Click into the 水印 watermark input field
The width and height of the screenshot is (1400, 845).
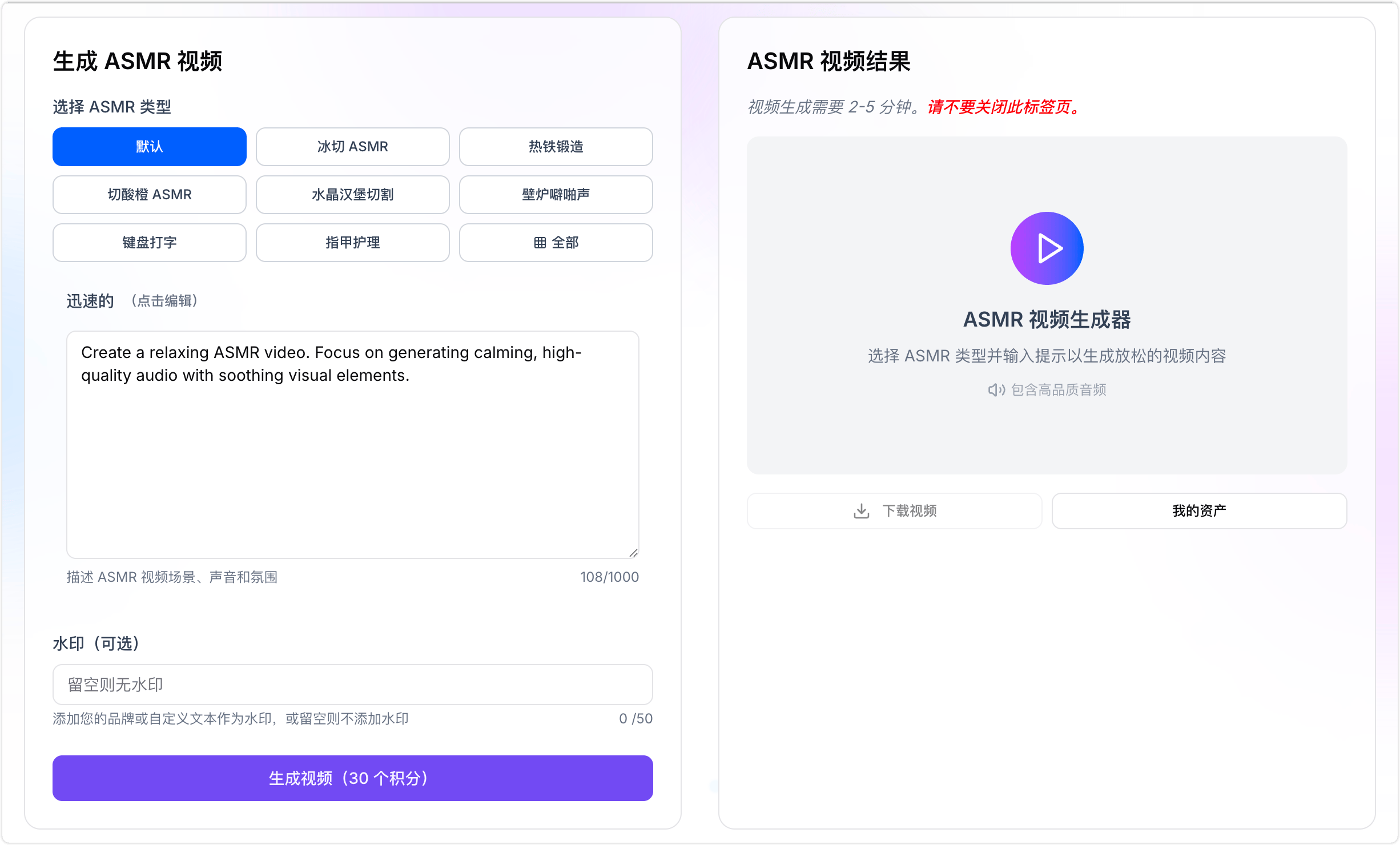coord(353,685)
